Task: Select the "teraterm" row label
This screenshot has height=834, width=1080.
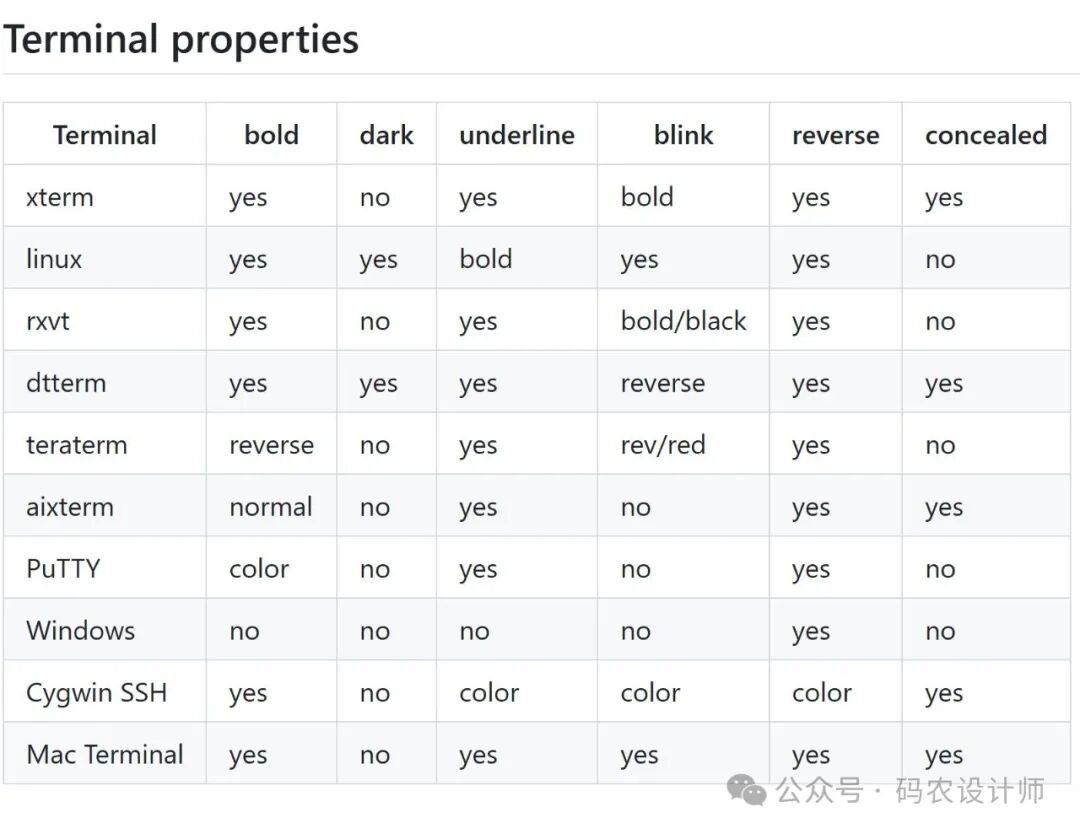Action: (x=77, y=445)
